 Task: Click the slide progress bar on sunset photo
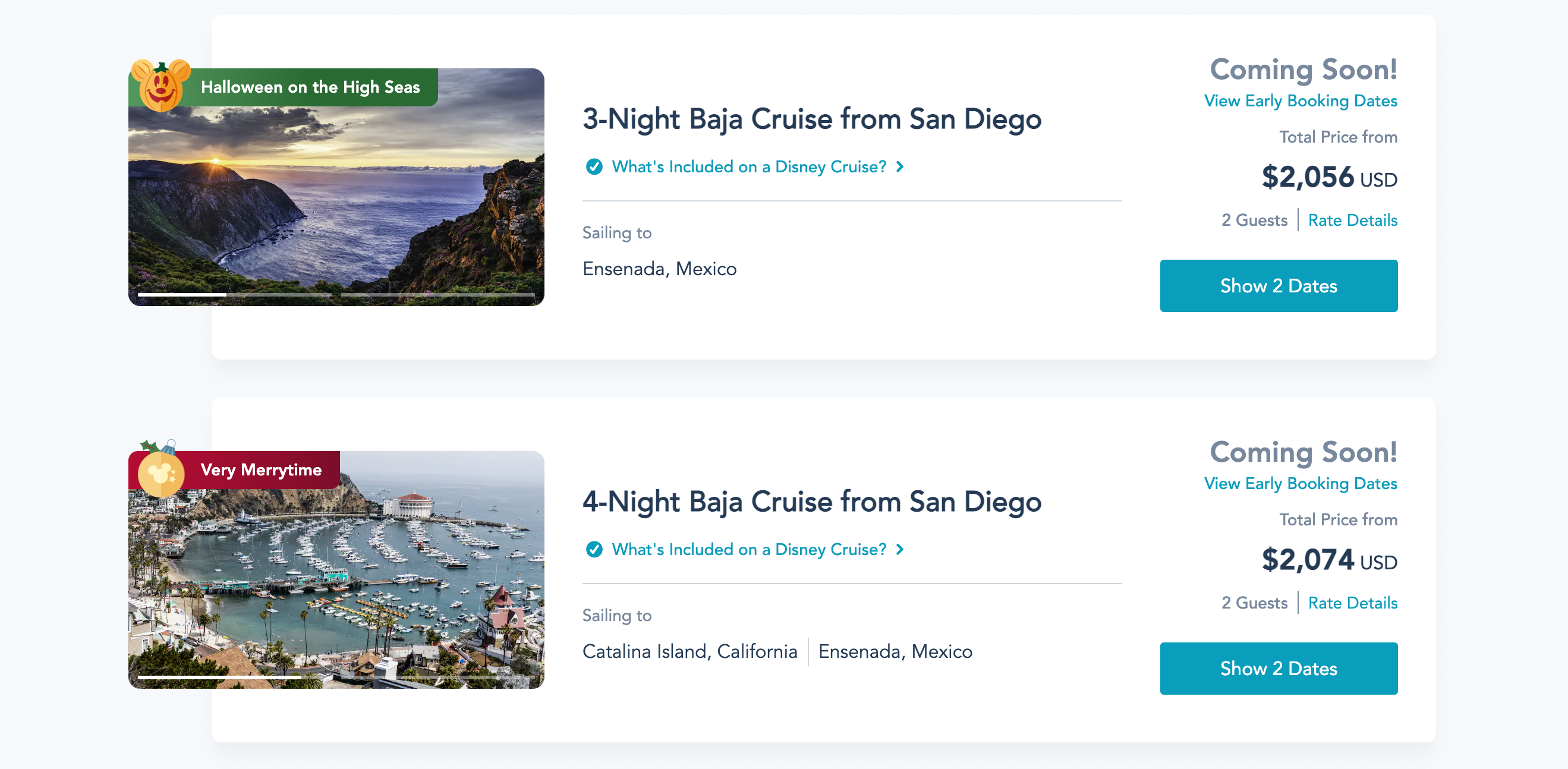(336, 294)
